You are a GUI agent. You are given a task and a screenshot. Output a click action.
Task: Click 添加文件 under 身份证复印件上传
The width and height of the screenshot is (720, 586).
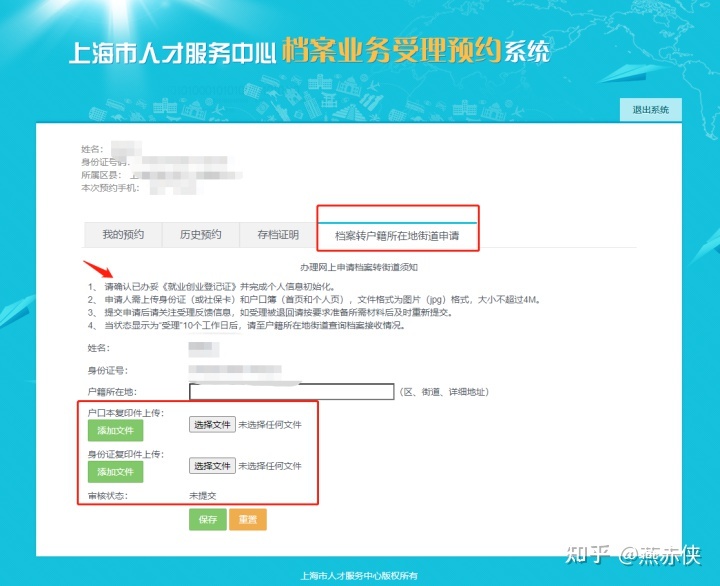pyautogui.click(x=115, y=472)
